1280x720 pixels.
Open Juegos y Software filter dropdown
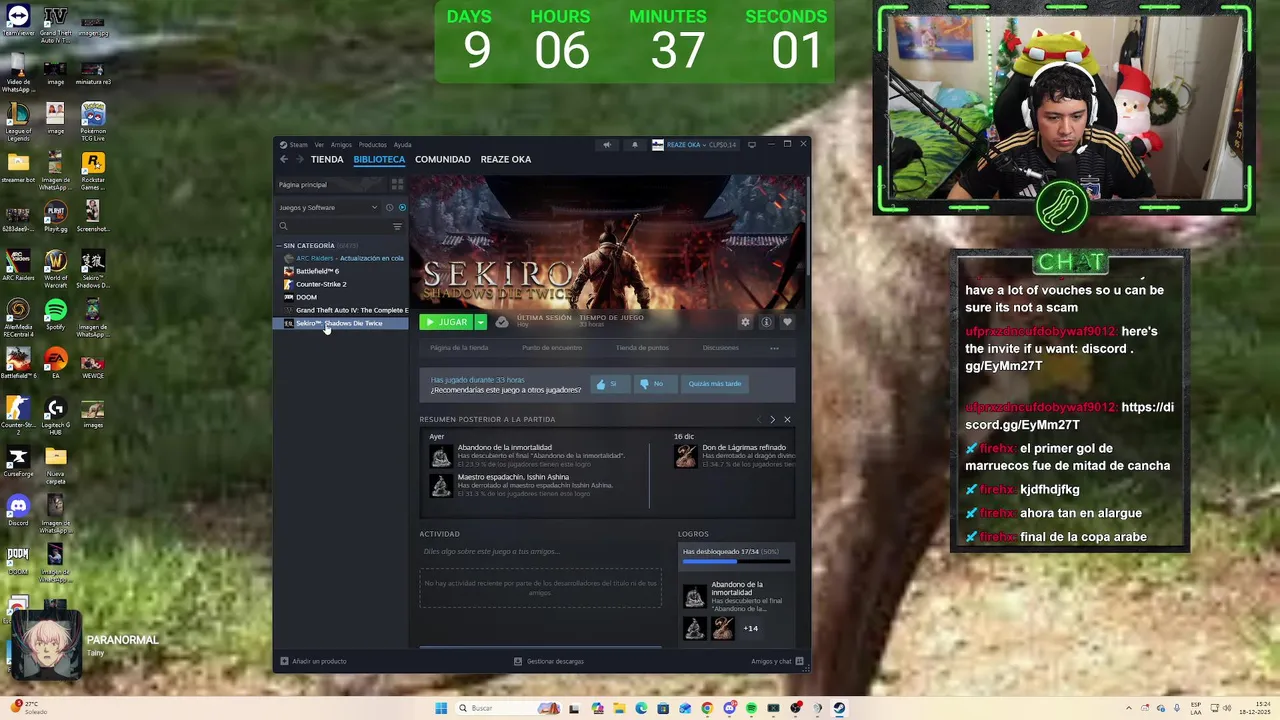[329, 208]
